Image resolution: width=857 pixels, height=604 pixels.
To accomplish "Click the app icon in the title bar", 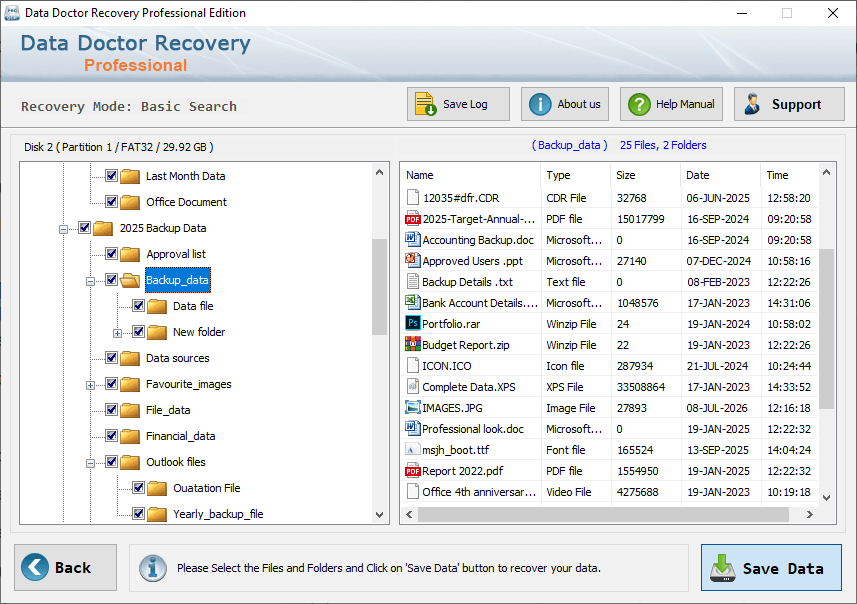I will (x=11, y=13).
